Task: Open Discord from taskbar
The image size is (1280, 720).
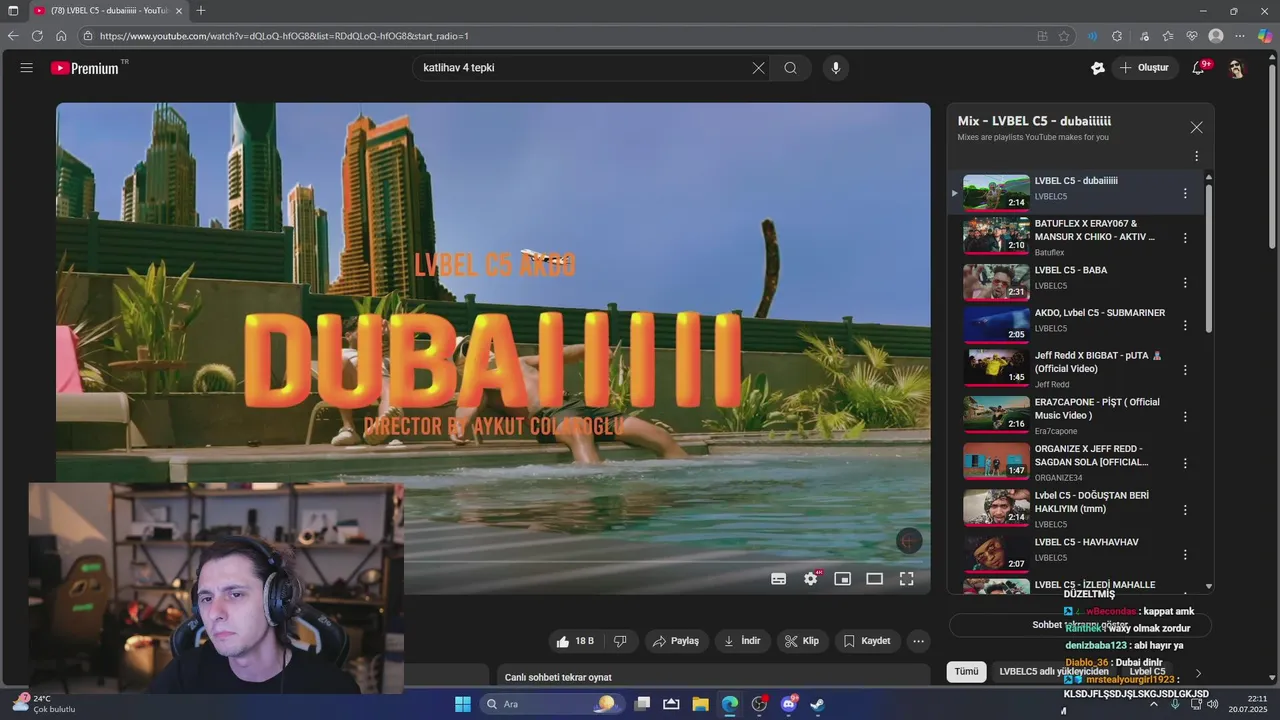Action: [789, 704]
